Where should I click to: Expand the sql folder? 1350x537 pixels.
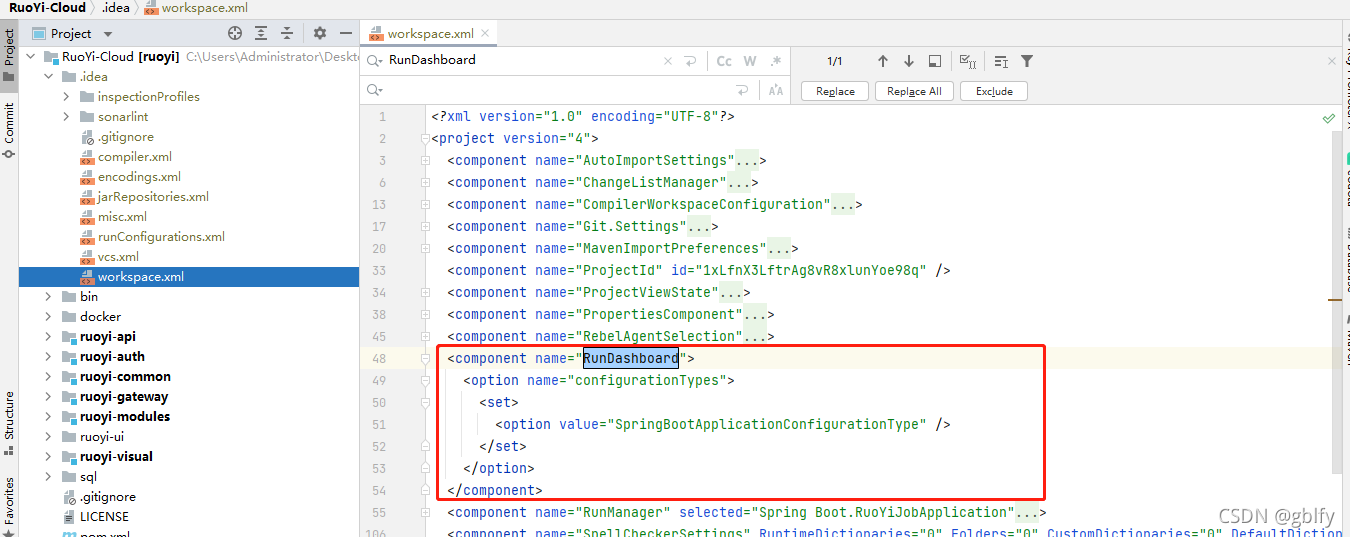(x=48, y=477)
